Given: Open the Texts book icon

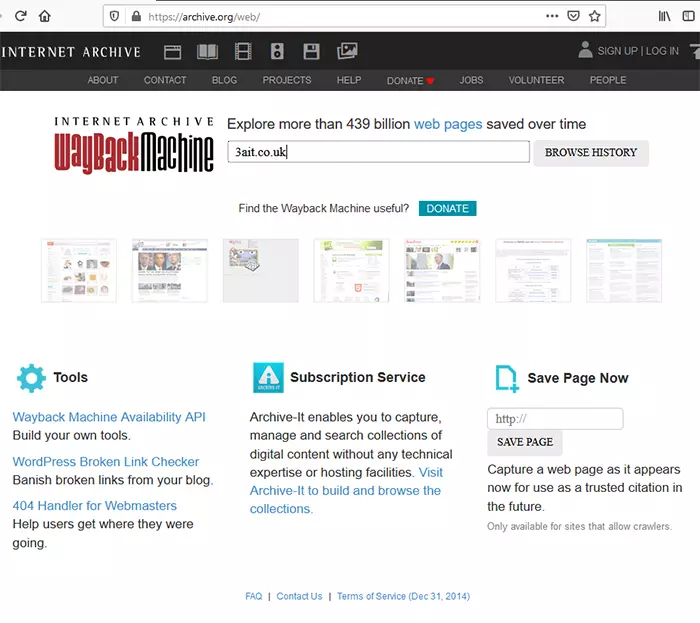Looking at the screenshot, I should coord(208,52).
